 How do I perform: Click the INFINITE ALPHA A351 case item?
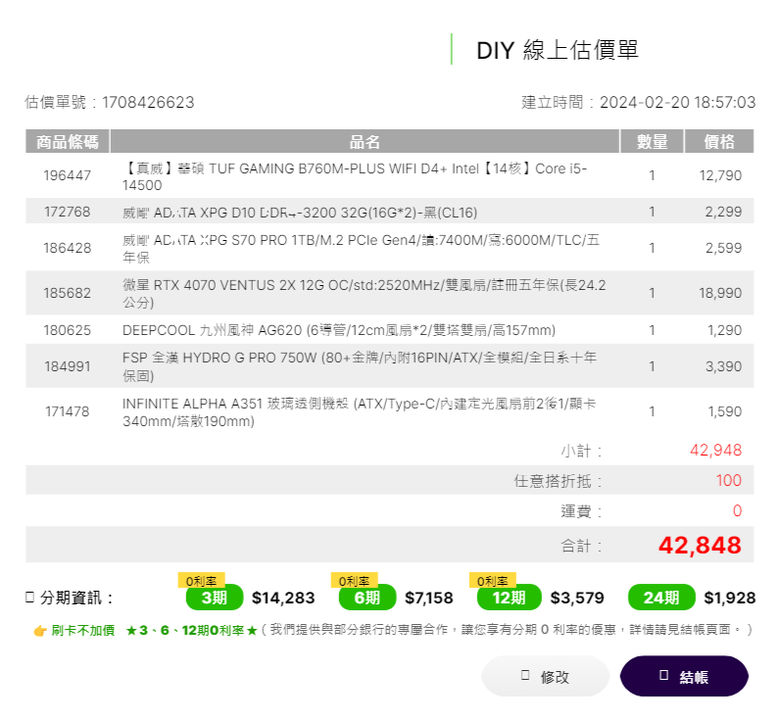tap(359, 412)
